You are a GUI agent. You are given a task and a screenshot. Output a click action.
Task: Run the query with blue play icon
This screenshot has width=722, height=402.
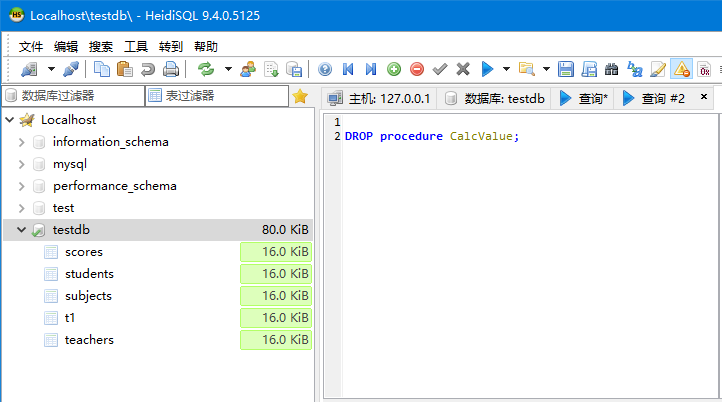pyautogui.click(x=487, y=70)
